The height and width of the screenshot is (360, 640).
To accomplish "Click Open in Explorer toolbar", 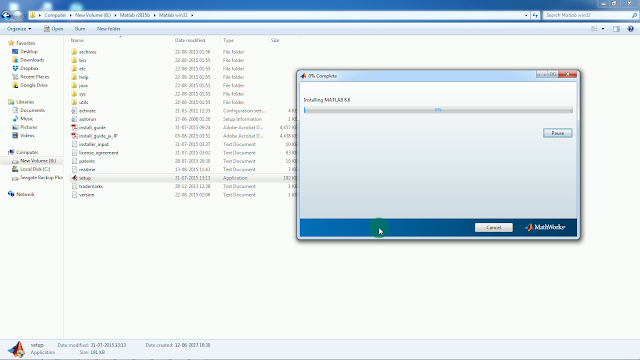I will tap(53, 29).
